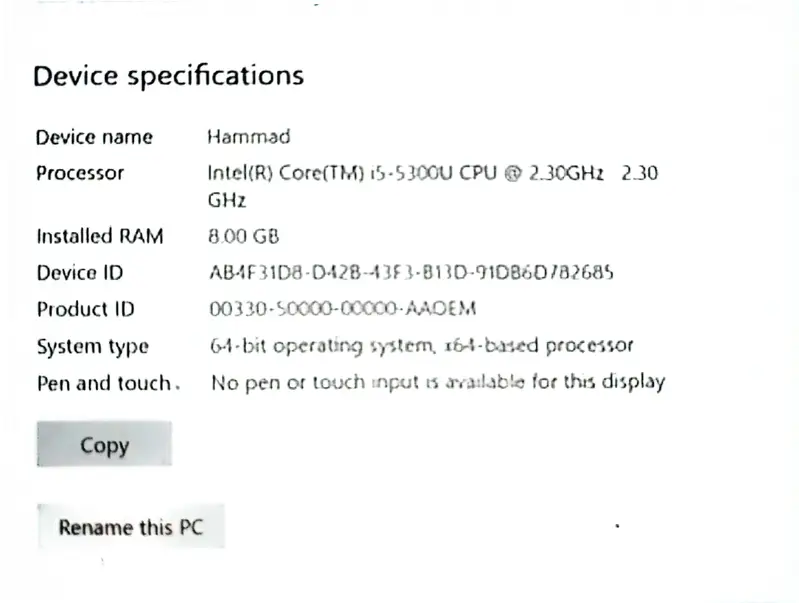Select the Device ID value starting AB4F31D8
This screenshot has height=603, width=799.
[x=410, y=273]
